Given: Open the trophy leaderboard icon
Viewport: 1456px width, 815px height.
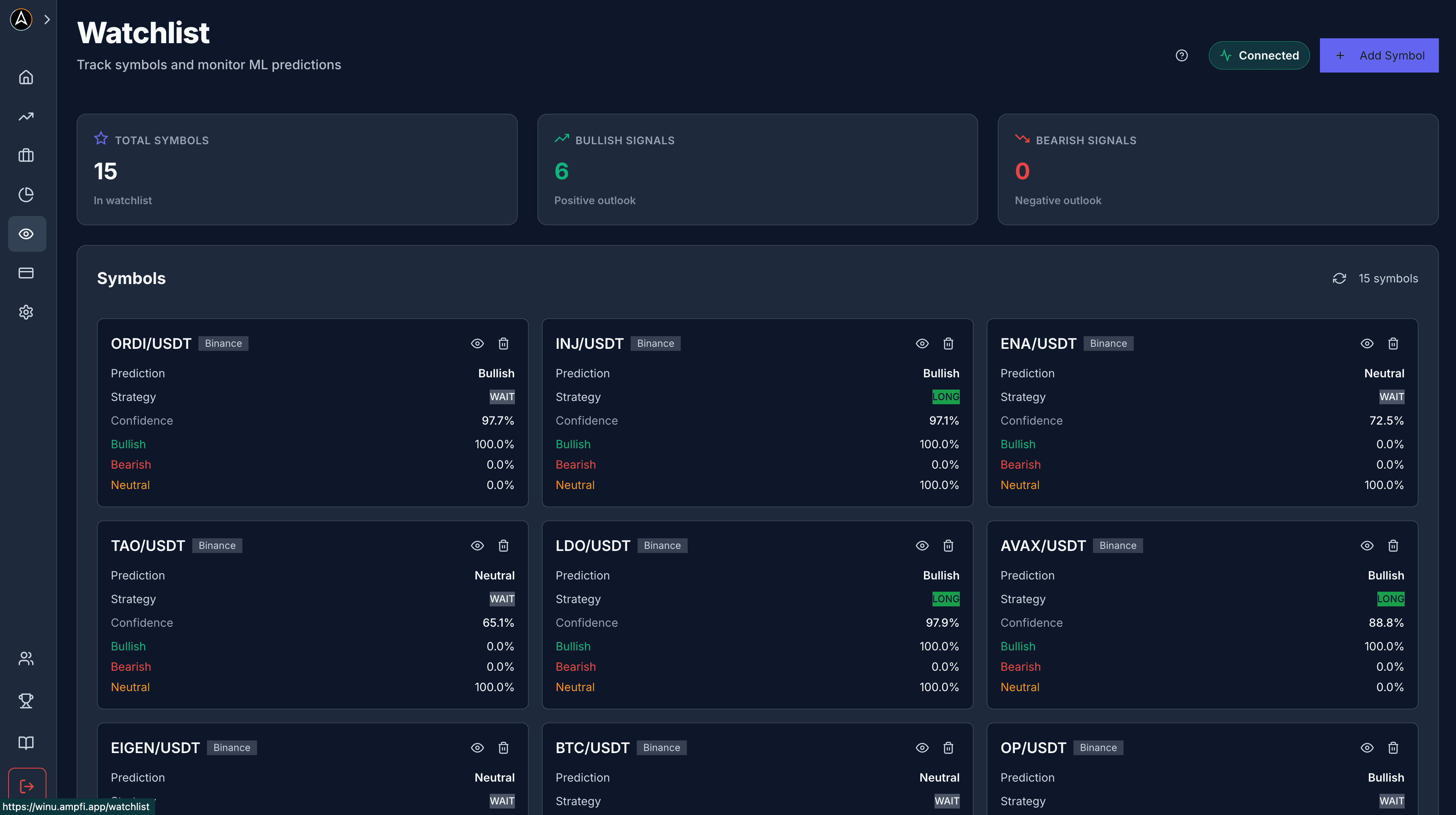Looking at the screenshot, I should (x=26, y=701).
